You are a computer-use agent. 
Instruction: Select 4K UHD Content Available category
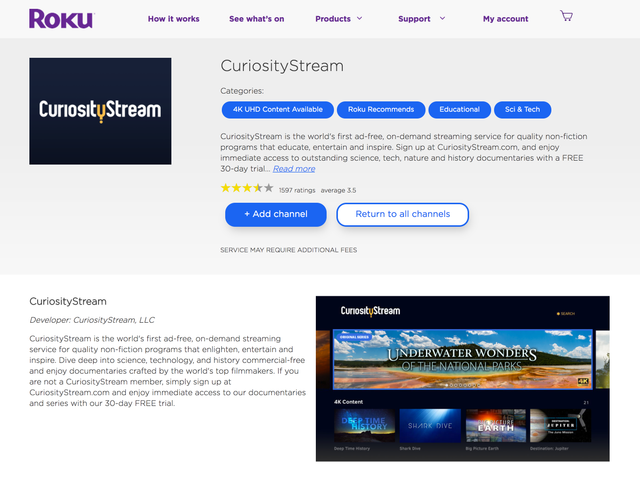275,109
